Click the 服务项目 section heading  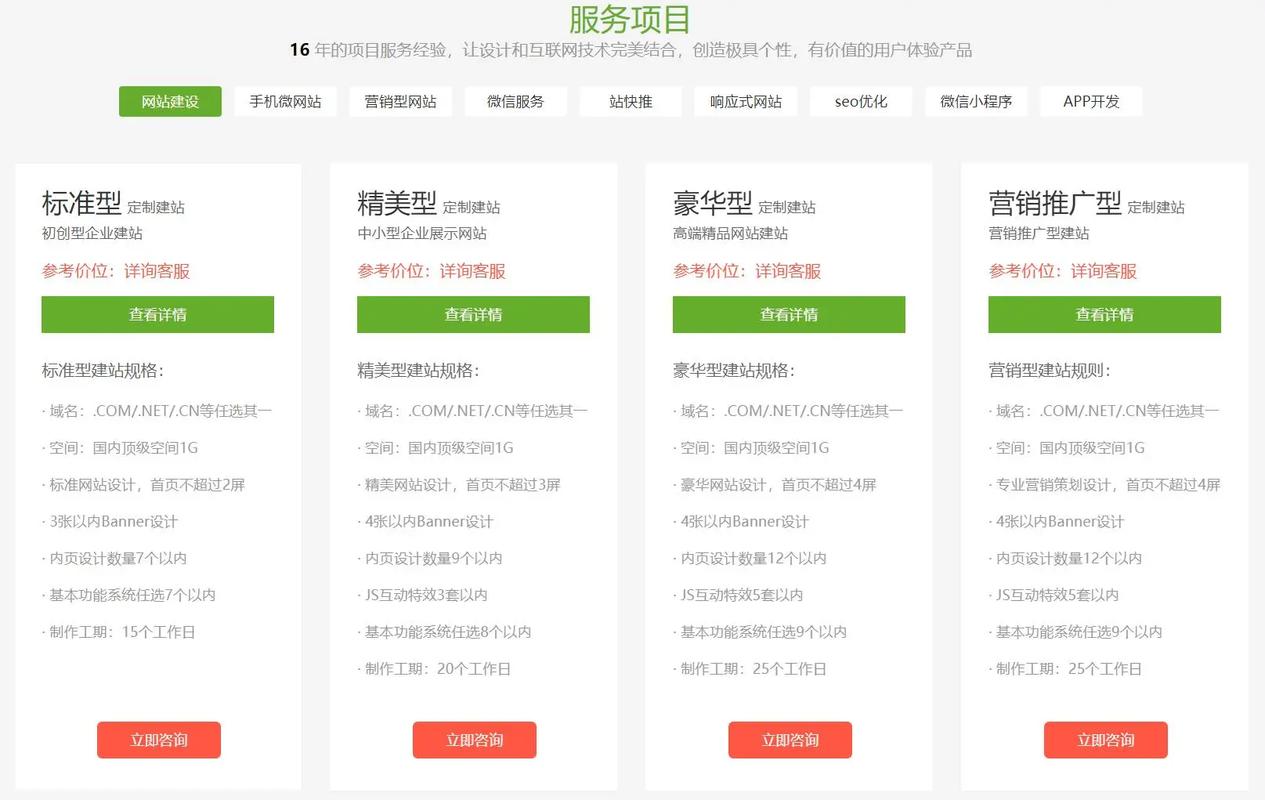click(630, 19)
